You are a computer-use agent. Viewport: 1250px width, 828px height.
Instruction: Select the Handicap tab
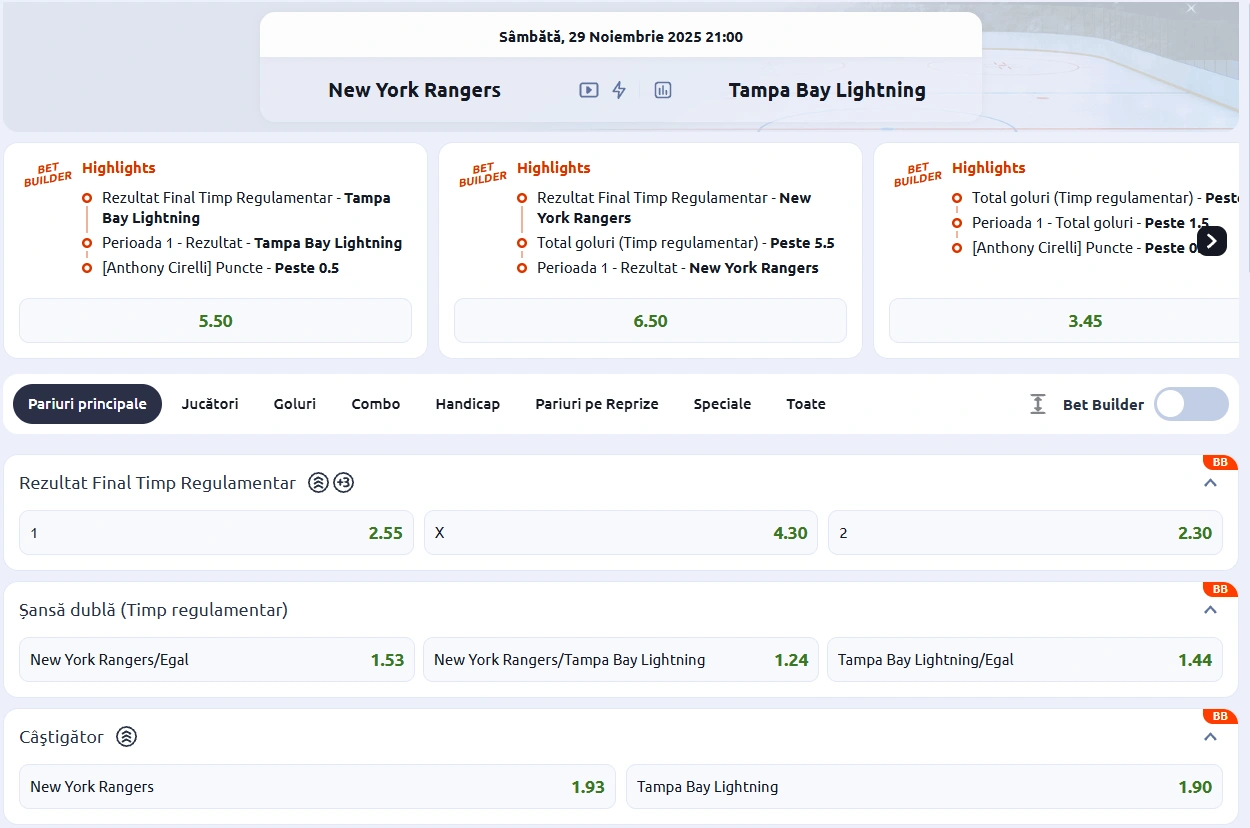point(467,404)
